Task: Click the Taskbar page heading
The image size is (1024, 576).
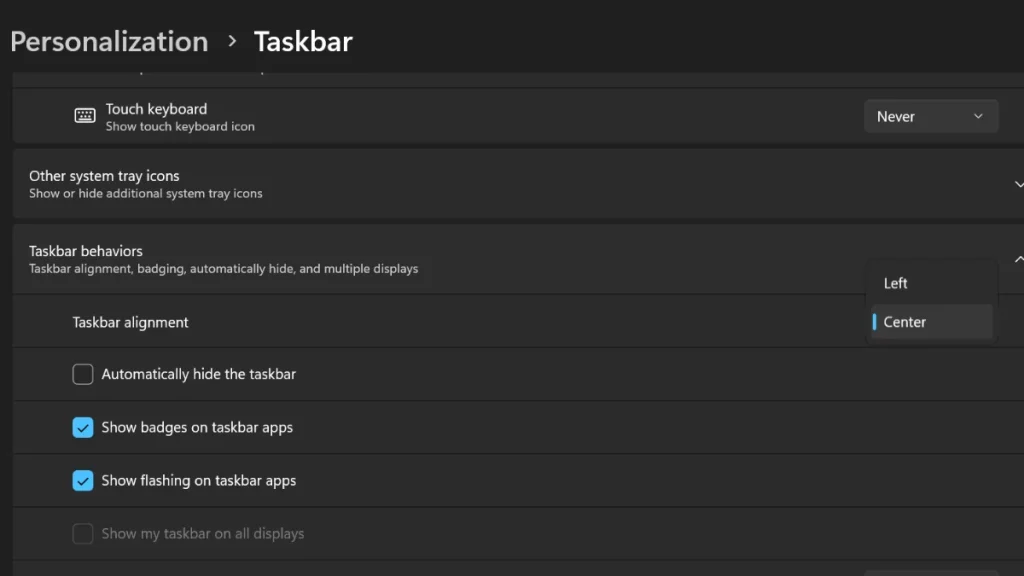Action: (x=303, y=42)
